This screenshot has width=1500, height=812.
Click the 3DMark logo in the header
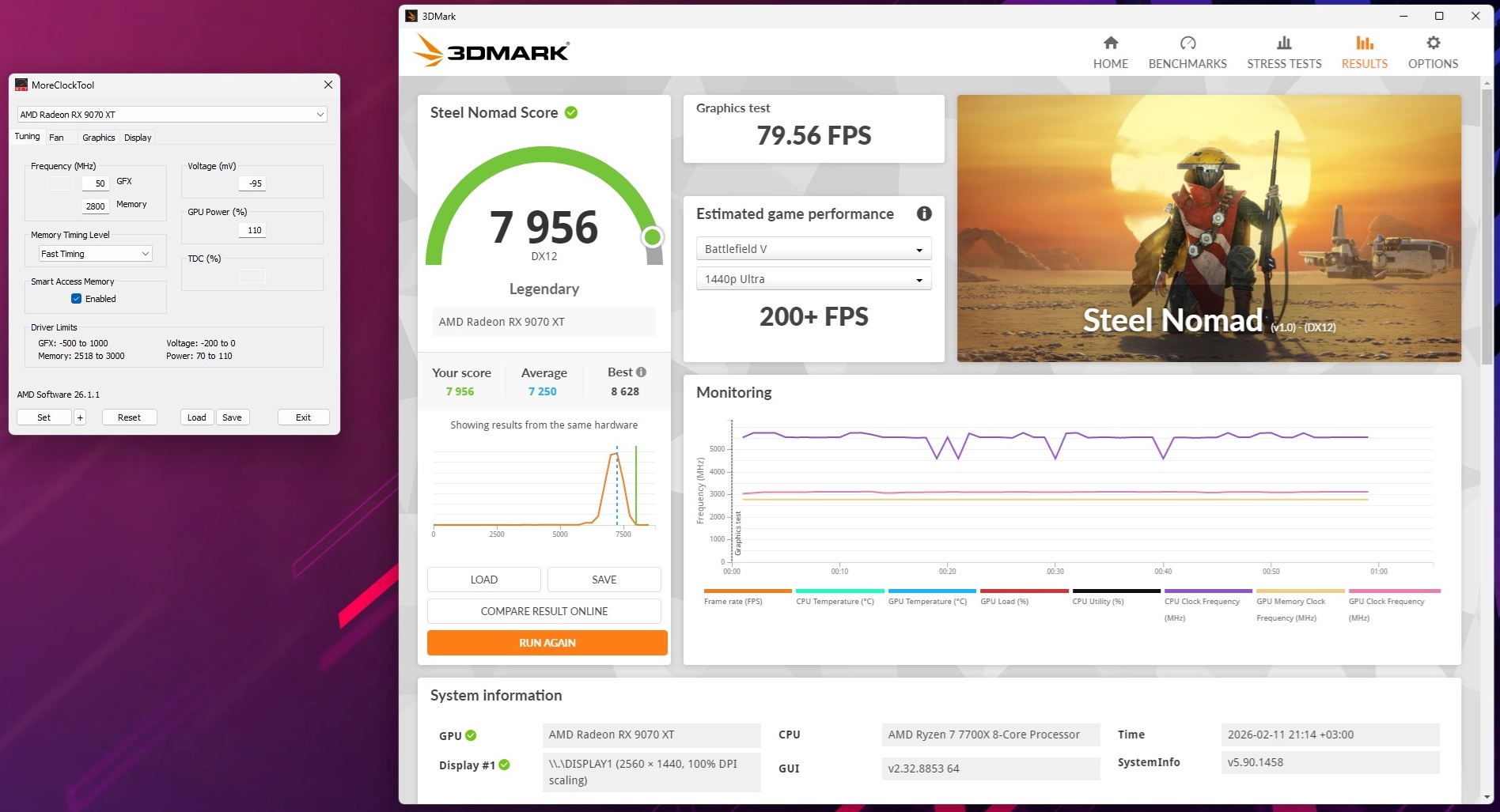(x=491, y=51)
